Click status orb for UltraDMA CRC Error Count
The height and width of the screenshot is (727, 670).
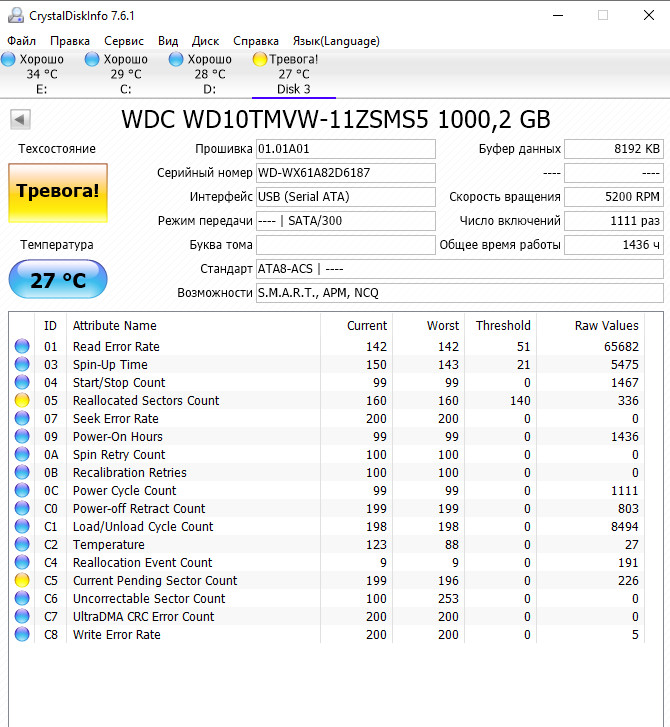22,616
